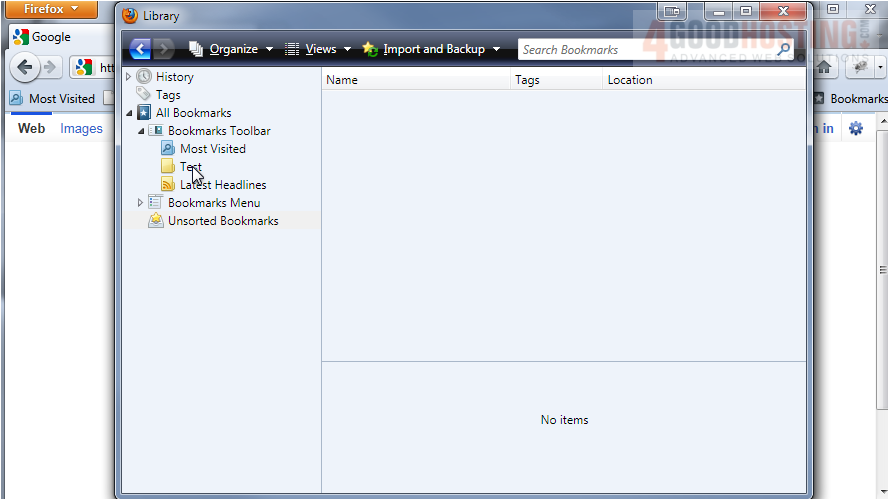Click the Latest Headlines feed icon

click(168, 185)
